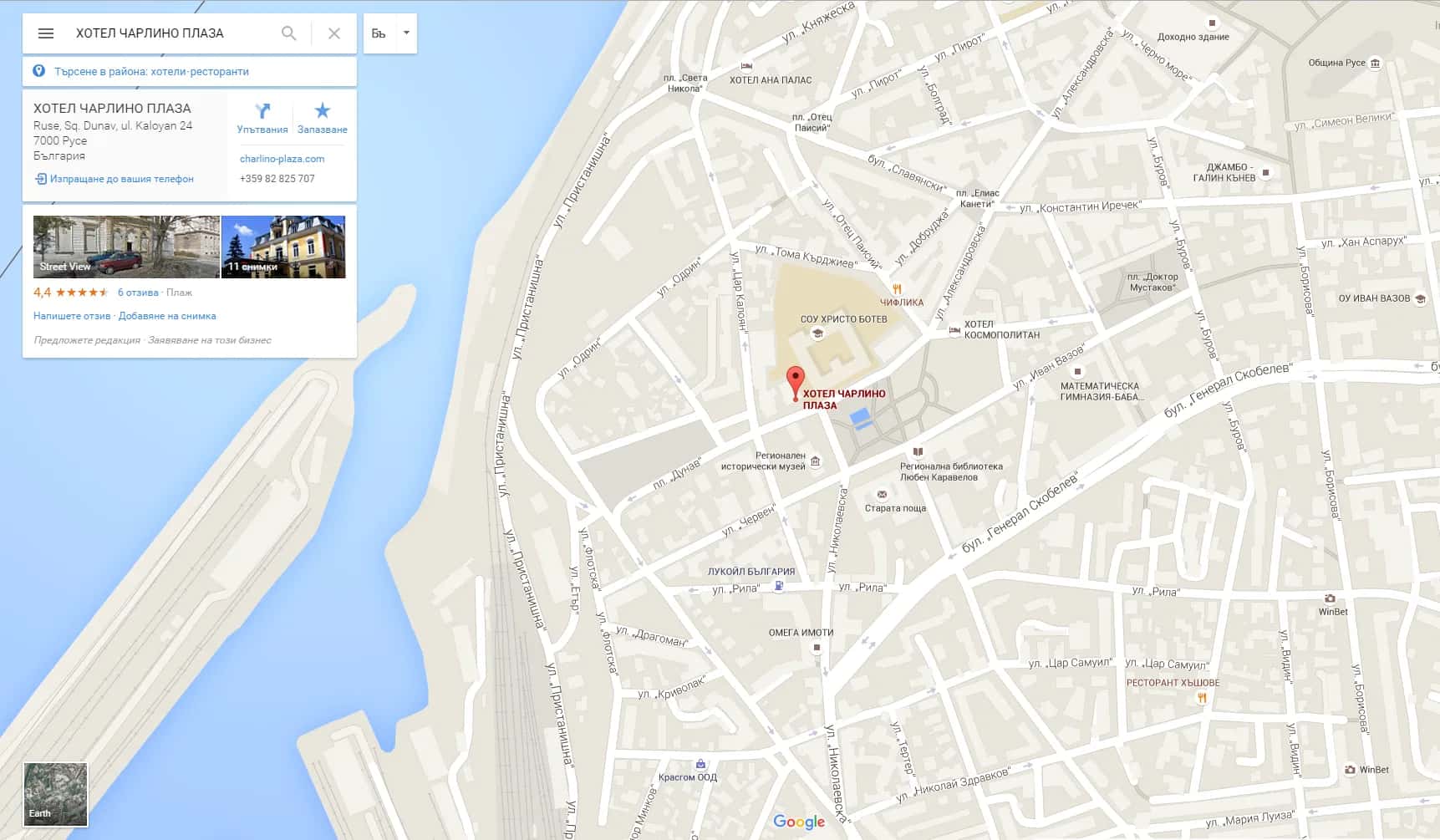Click the ДЖАМБО - ГАЛИН КЪНЕВ map marker
Viewport: 1440px width, 840px height.
point(1265,173)
